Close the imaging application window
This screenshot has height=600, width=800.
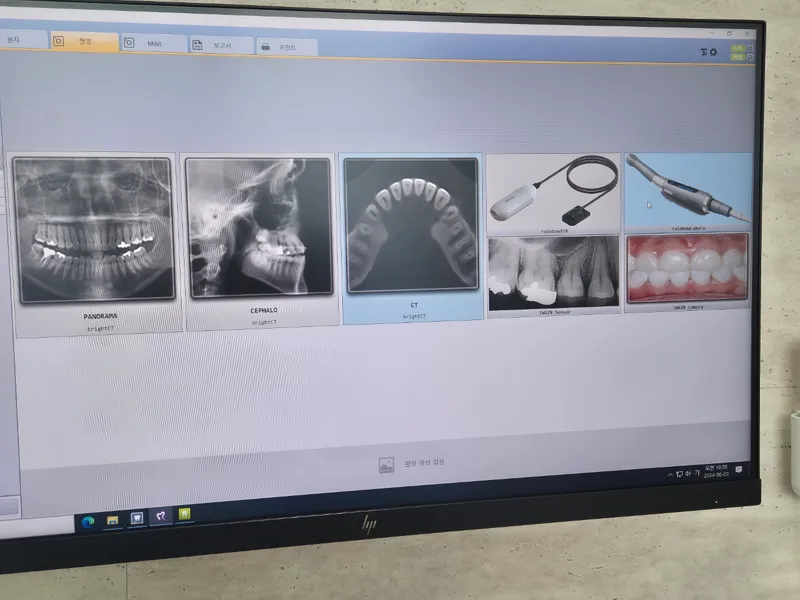747,34
